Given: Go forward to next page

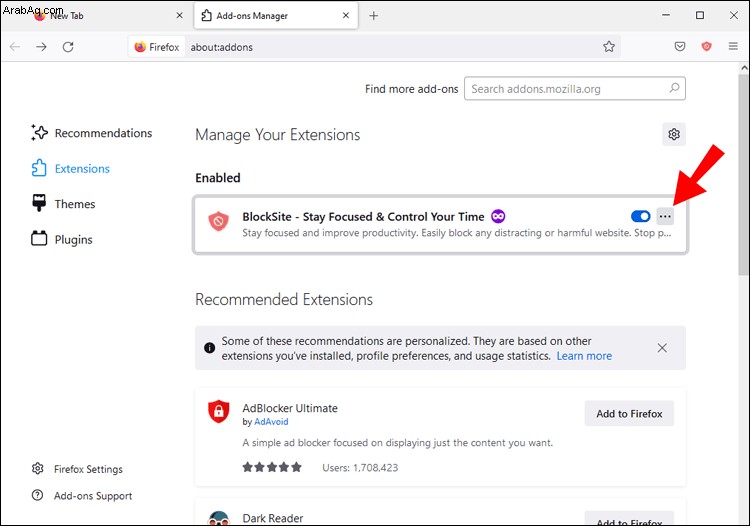Looking at the screenshot, I should tap(42, 47).
